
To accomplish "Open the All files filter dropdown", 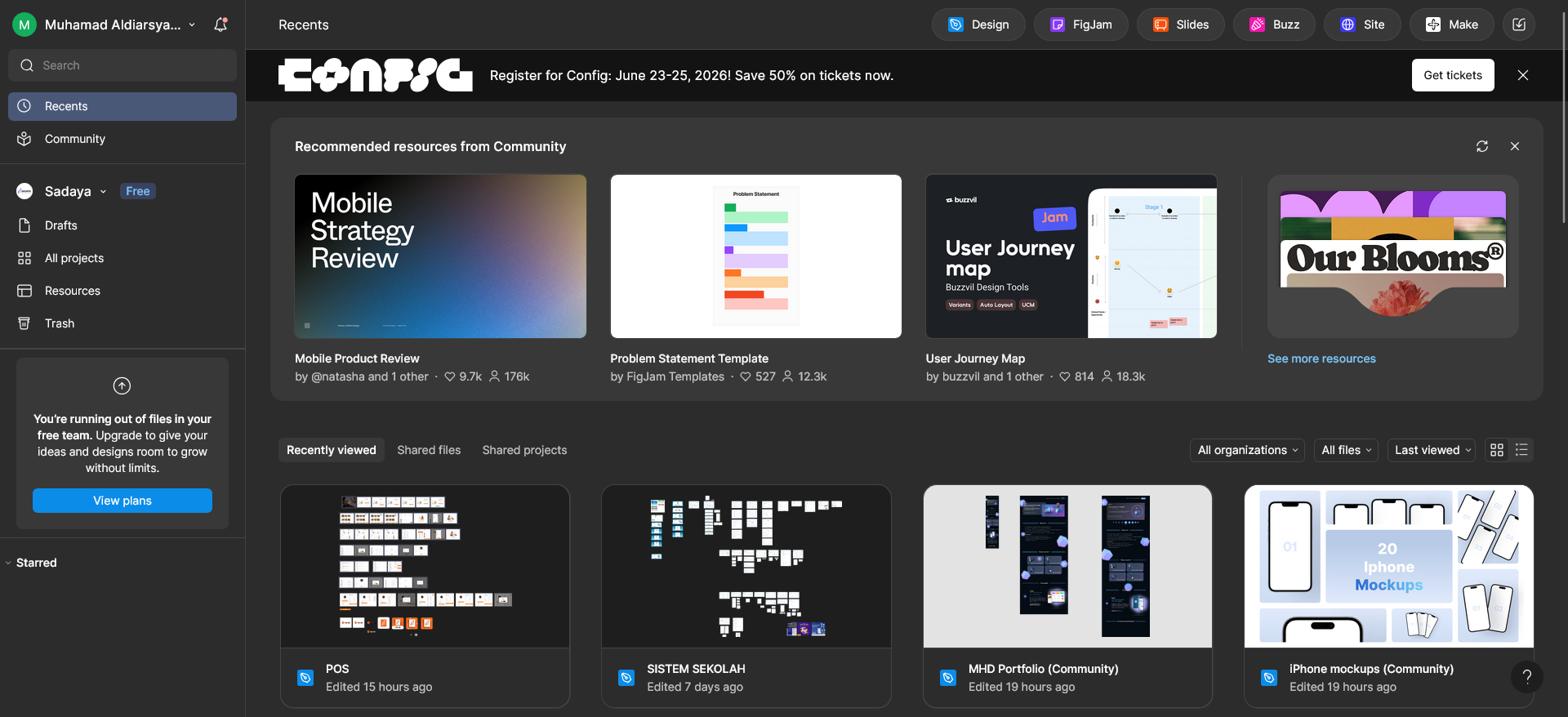I will [x=1346, y=450].
